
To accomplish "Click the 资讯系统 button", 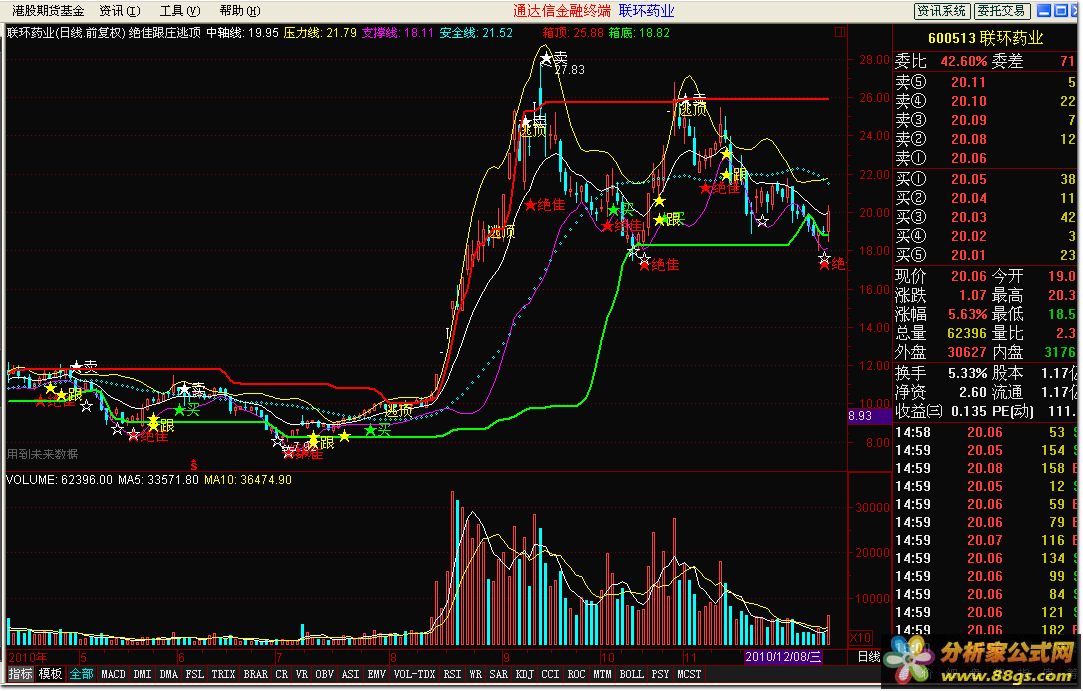I will tap(942, 10).
